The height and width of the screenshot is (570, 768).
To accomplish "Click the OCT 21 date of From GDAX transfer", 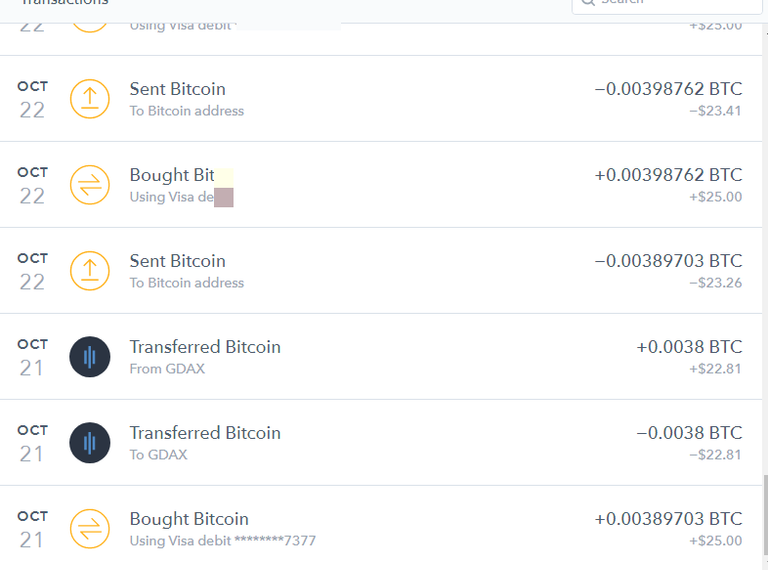I will 32,358.
